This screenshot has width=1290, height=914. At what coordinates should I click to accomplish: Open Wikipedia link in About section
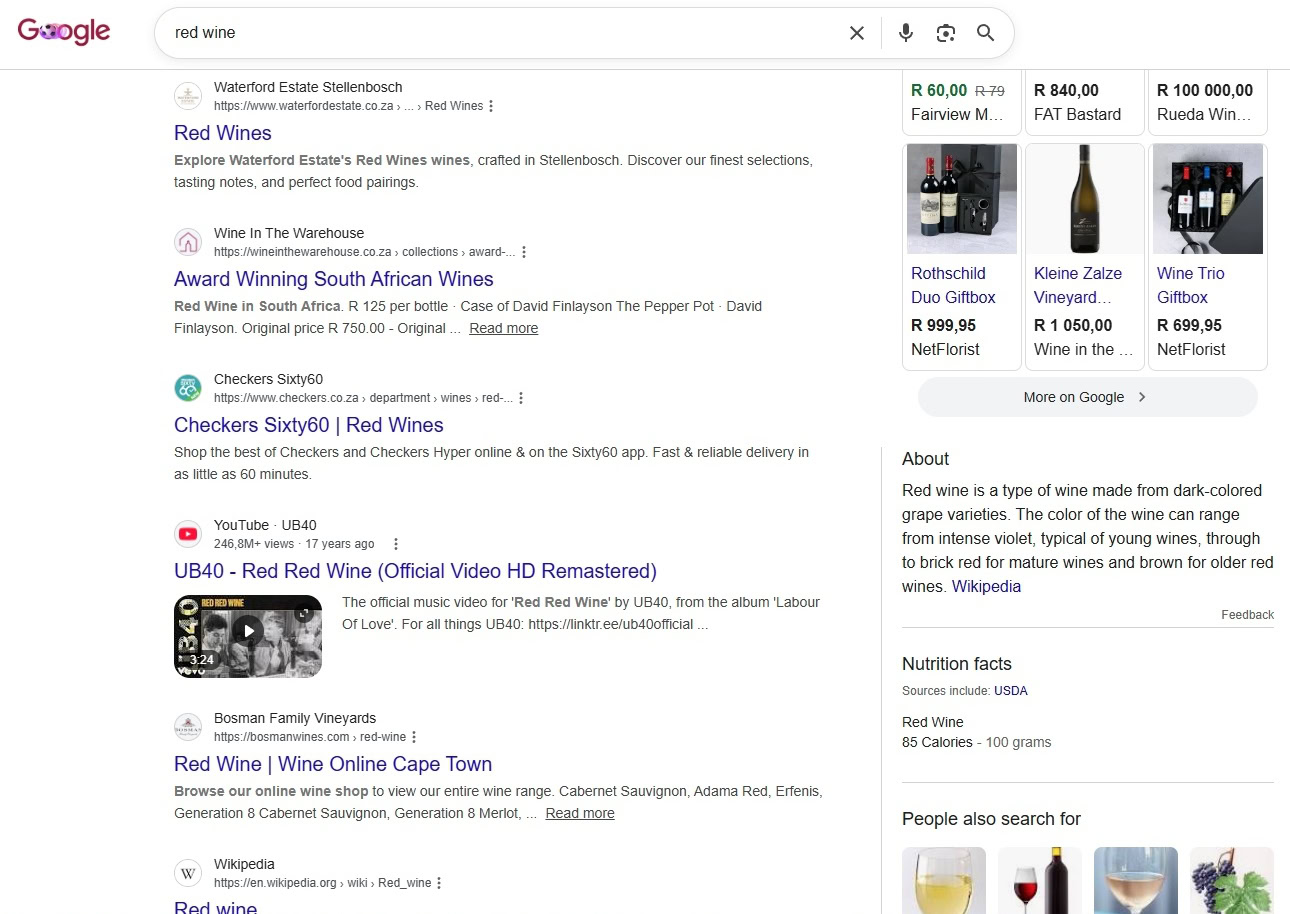[x=986, y=587]
